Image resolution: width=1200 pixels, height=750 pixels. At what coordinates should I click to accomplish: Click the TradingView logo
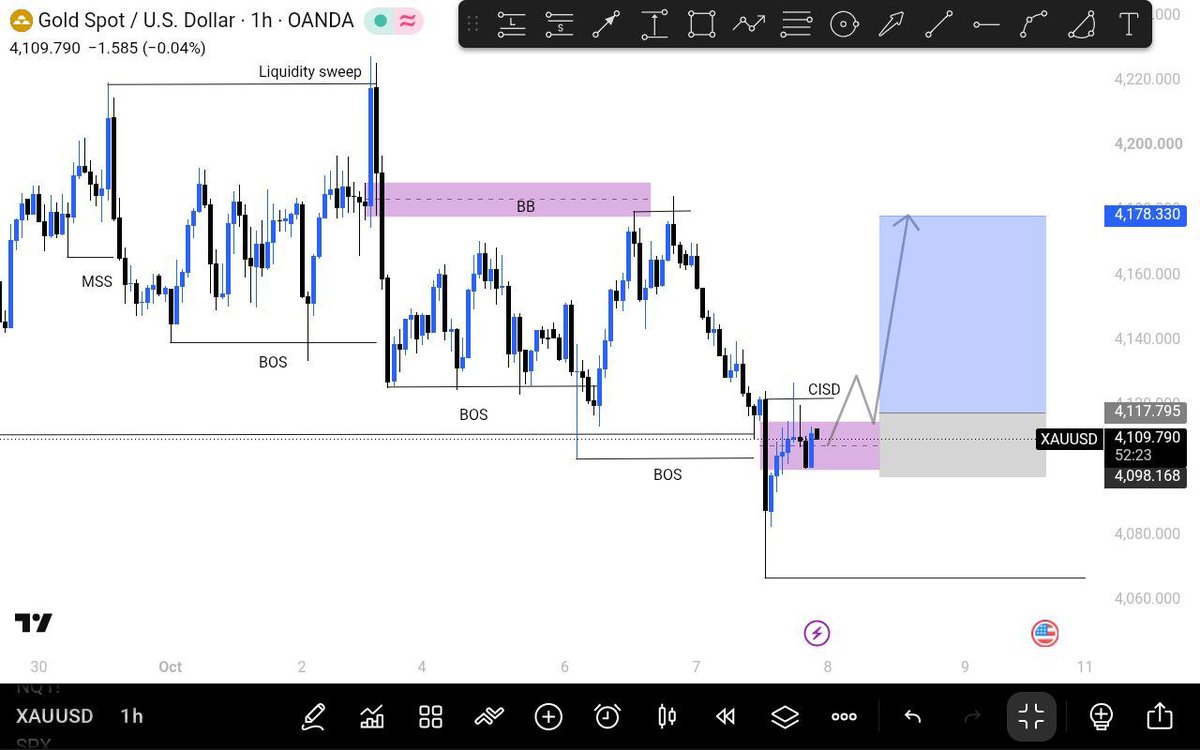34,623
